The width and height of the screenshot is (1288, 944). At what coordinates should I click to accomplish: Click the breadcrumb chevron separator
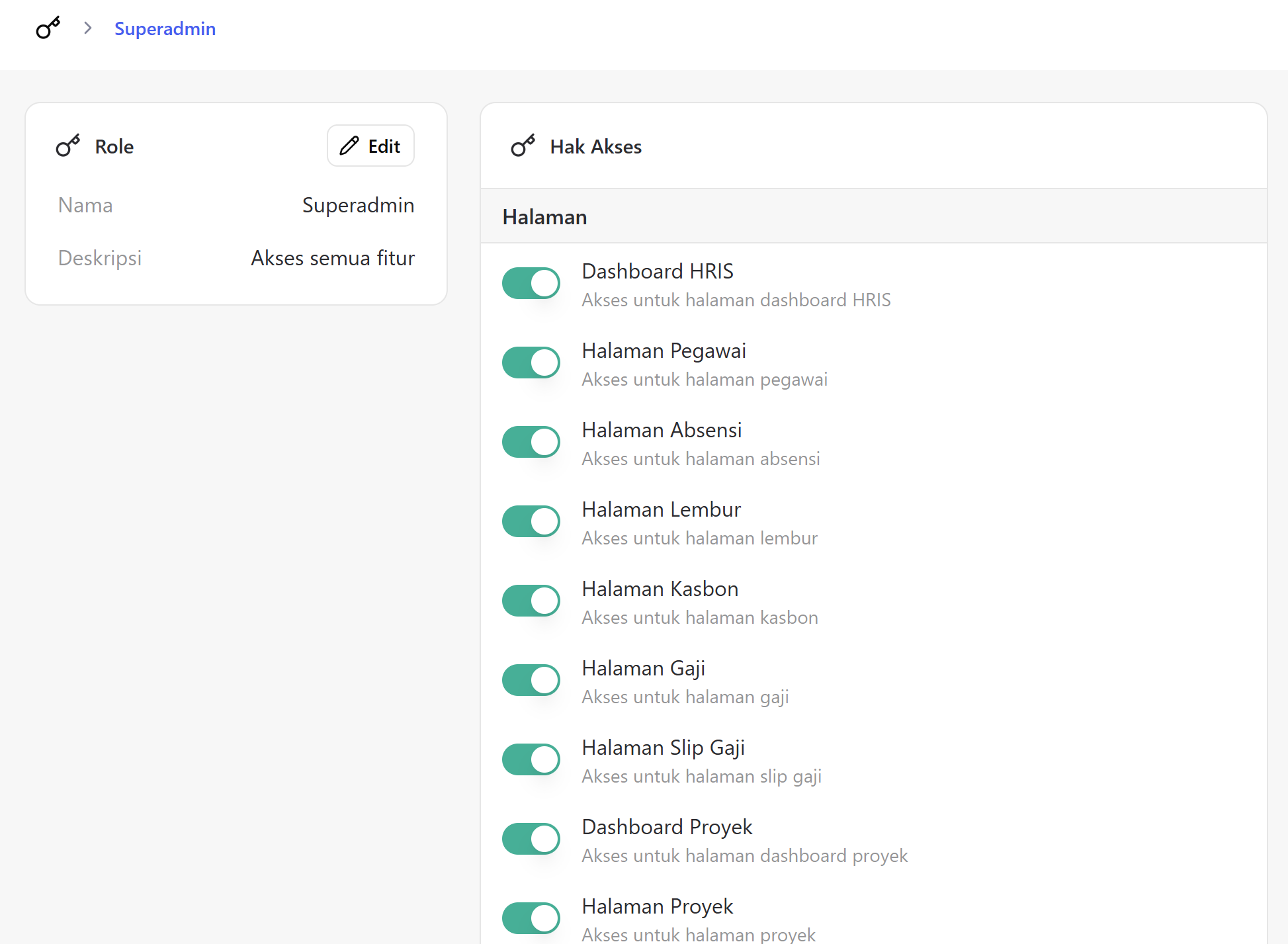point(87,28)
